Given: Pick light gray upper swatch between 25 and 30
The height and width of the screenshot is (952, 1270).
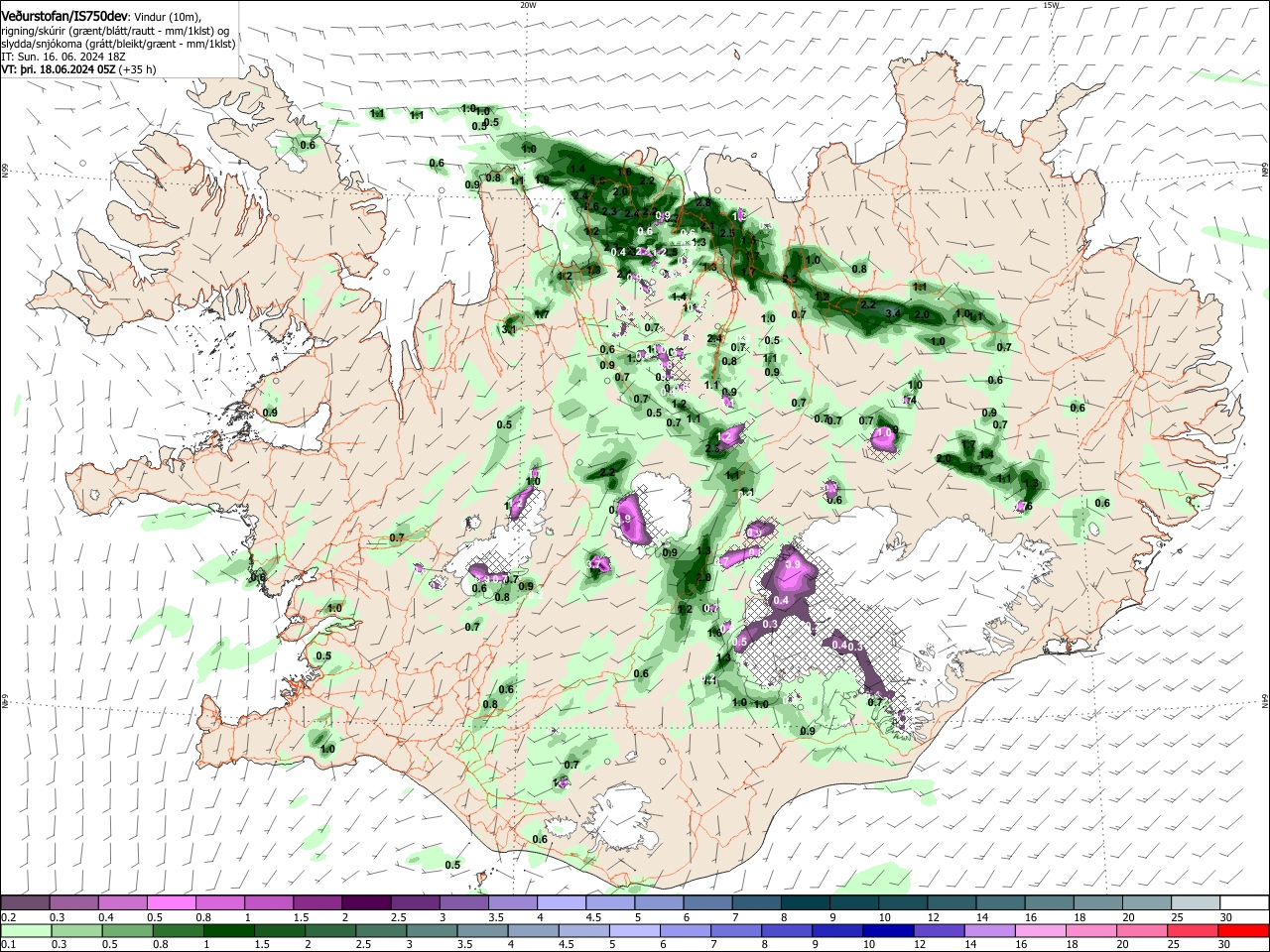Looking at the screenshot, I should 1195,902.
